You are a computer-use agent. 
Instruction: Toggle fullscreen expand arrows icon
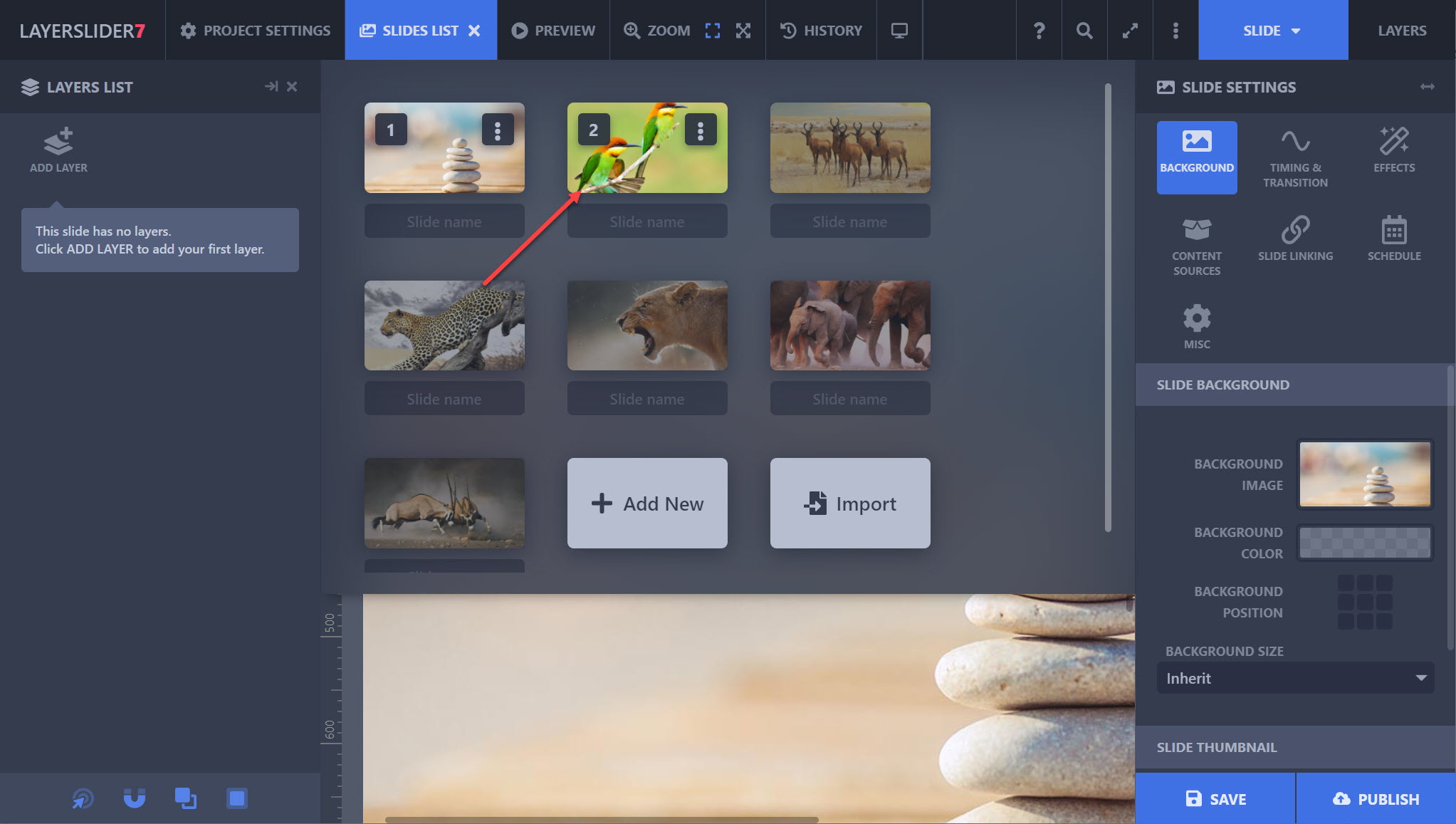pyautogui.click(x=1130, y=31)
